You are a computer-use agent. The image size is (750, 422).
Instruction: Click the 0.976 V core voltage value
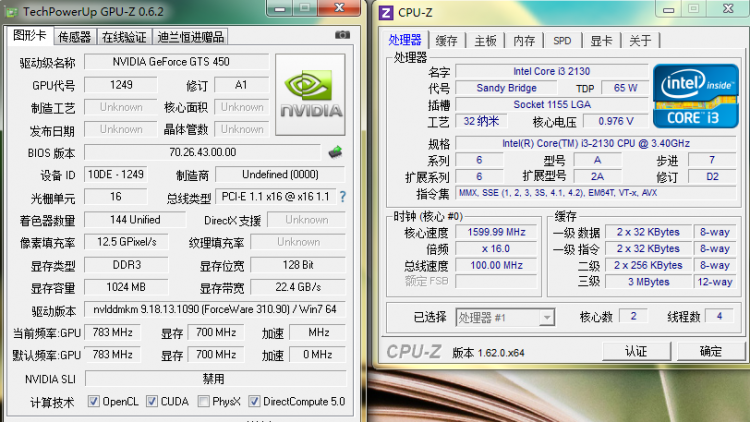coord(616,121)
